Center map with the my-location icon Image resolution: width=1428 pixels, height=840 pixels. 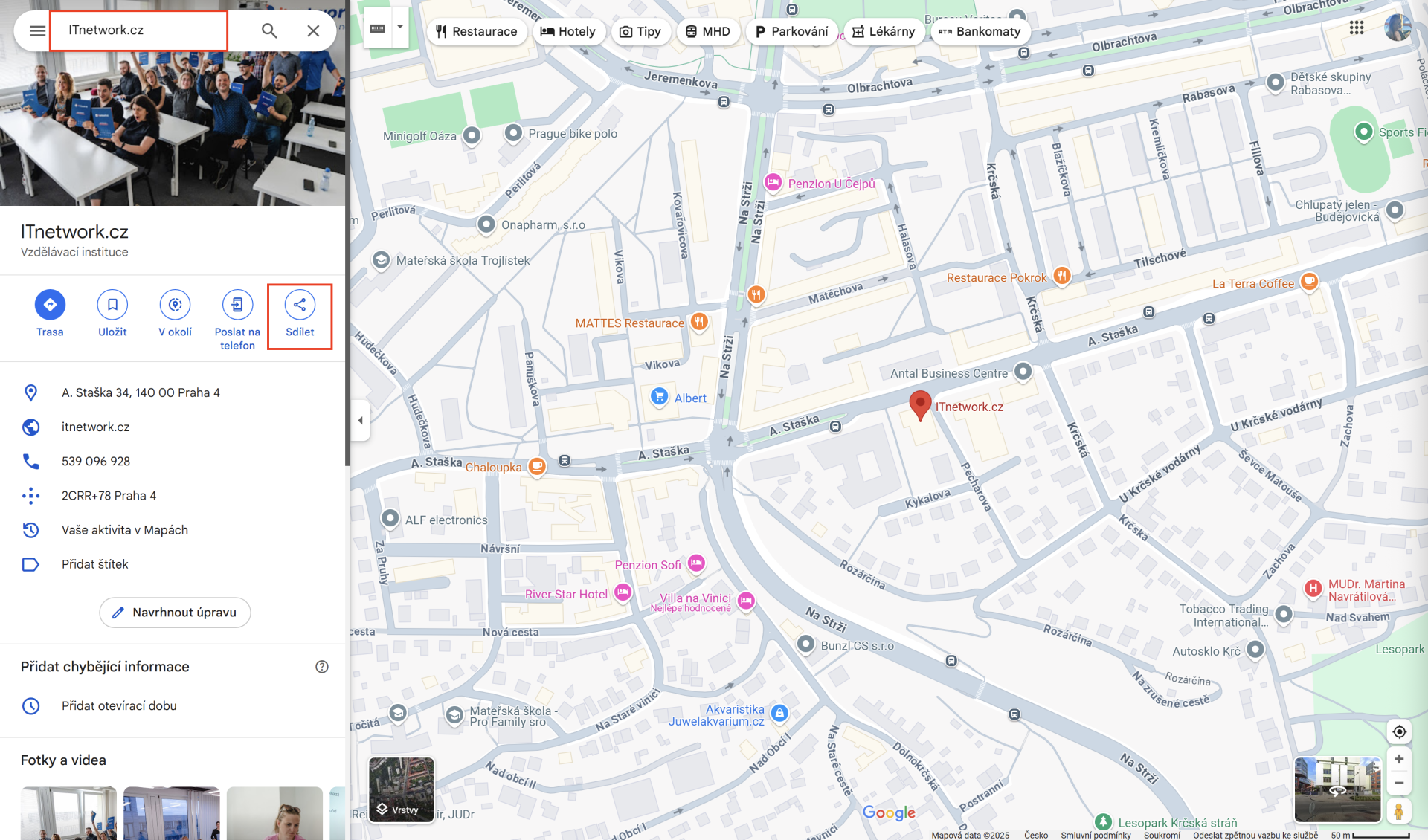pos(1400,731)
